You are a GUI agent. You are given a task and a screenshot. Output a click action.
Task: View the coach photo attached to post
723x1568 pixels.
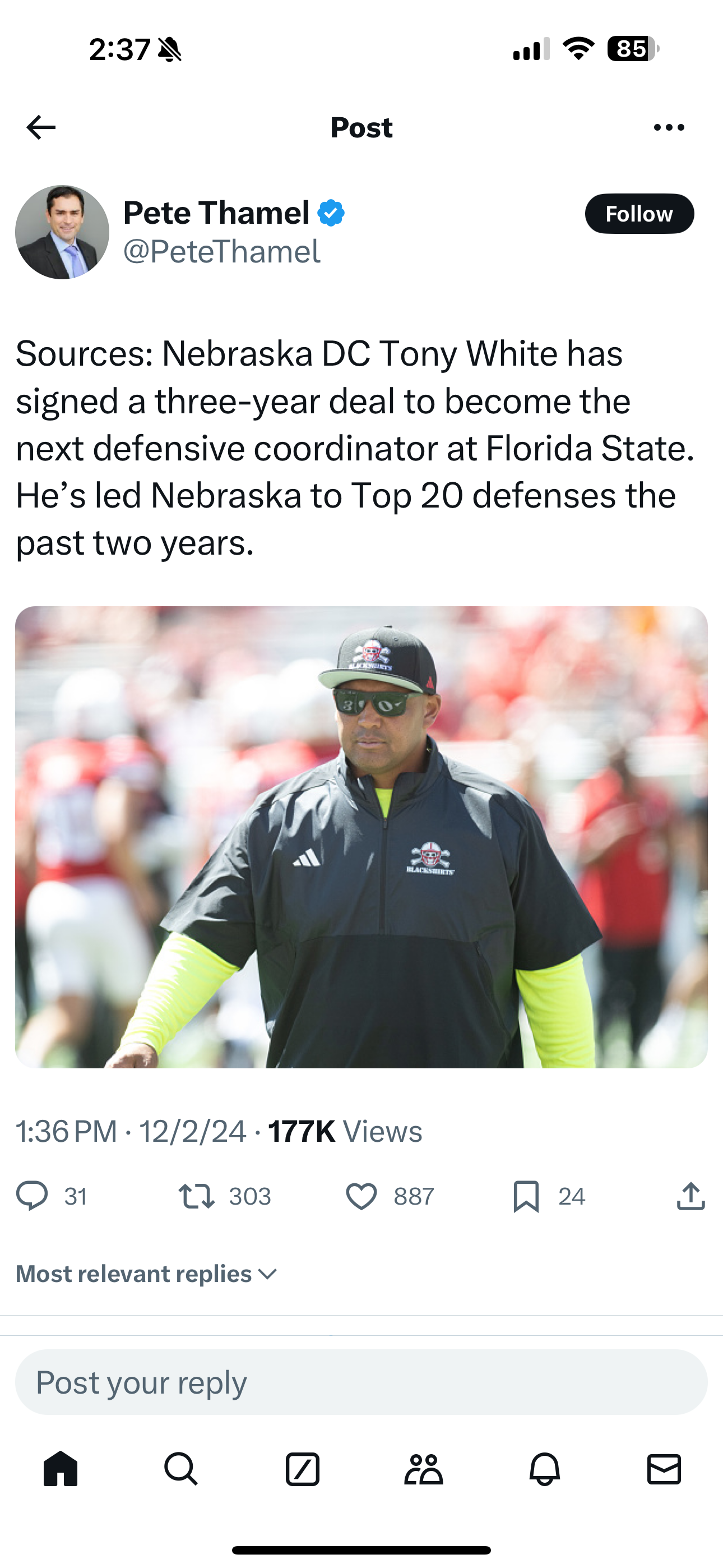[361, 836]
